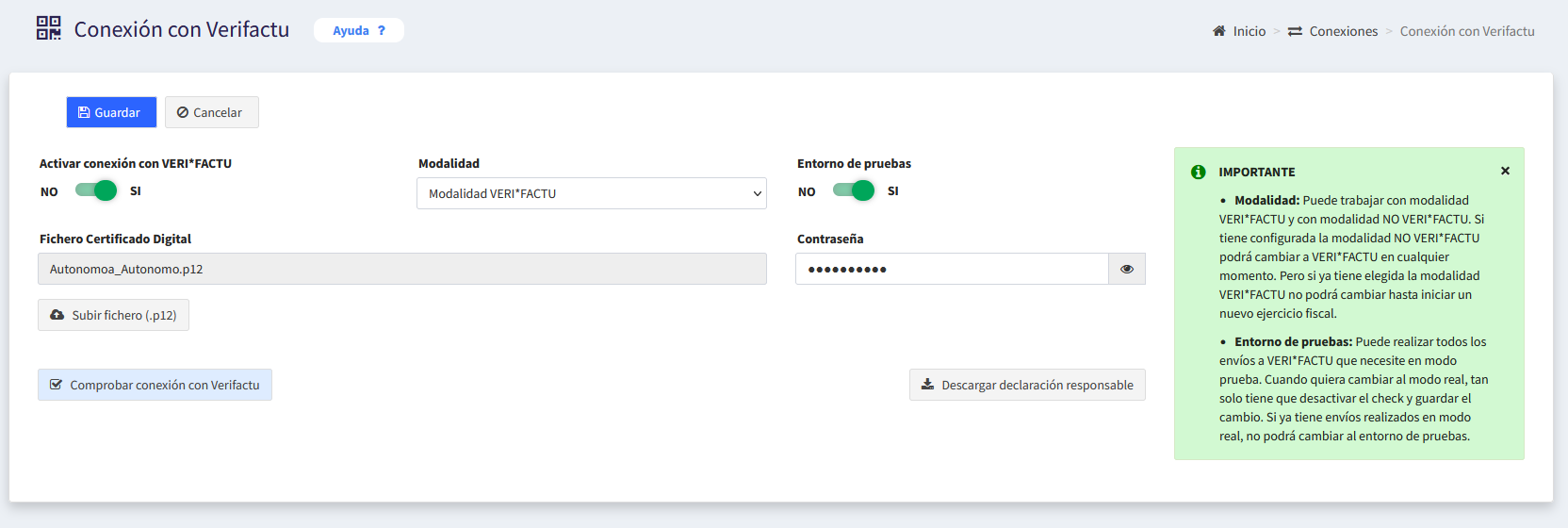Toggle the Activar conexión con VERI*FACTU switch
Image resolution: width=1568 pixels, height=528 pixels.
96,190
